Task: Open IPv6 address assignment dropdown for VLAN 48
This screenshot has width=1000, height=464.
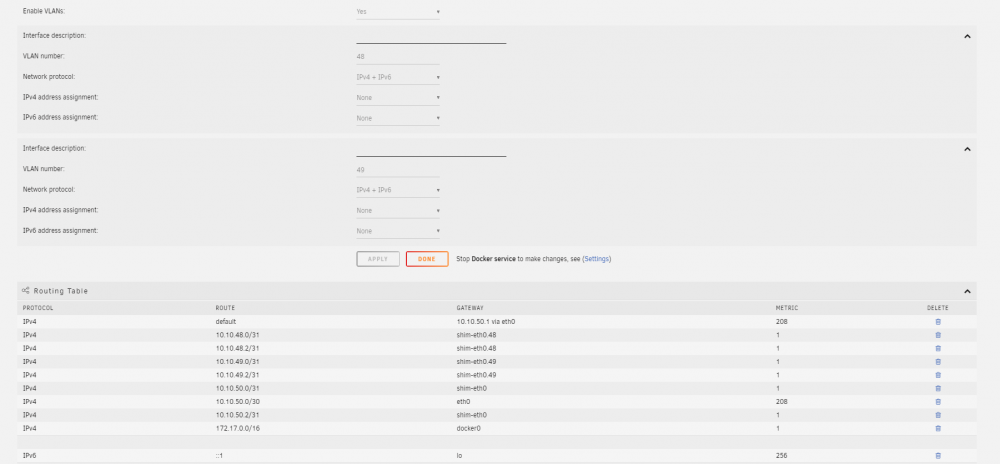Action: [398, 118]
